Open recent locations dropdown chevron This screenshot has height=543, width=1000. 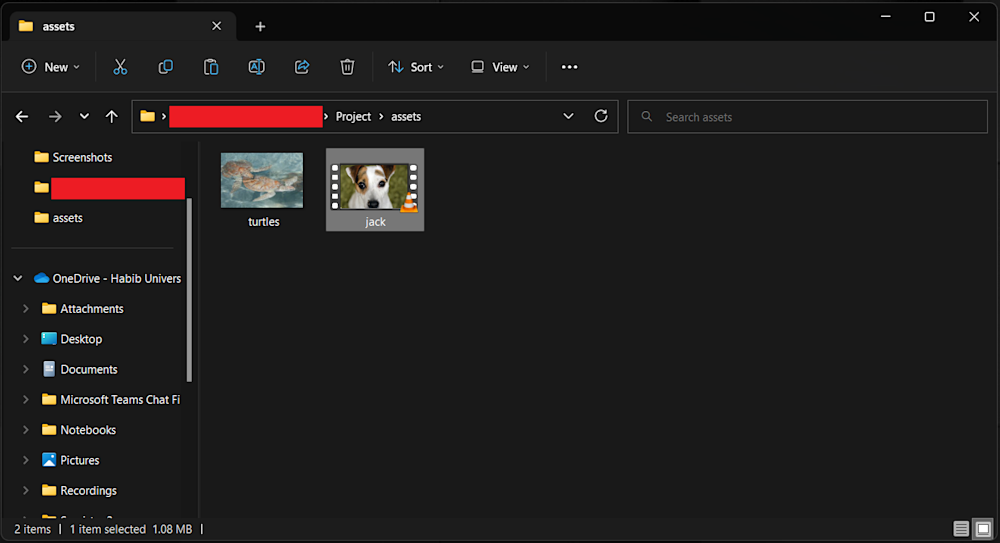click(84, 117)
